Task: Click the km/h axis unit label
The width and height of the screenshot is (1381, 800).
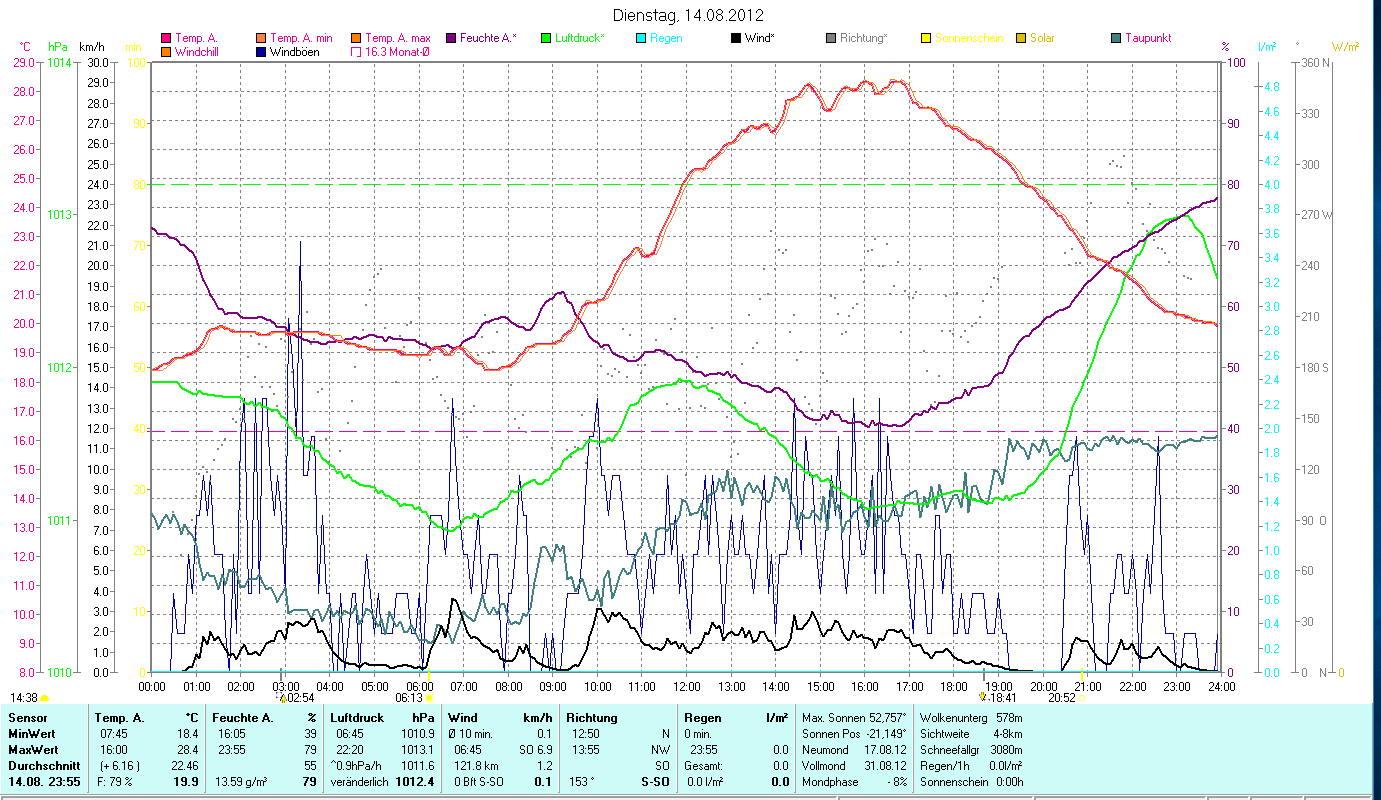Action: (x=91, y=47)
